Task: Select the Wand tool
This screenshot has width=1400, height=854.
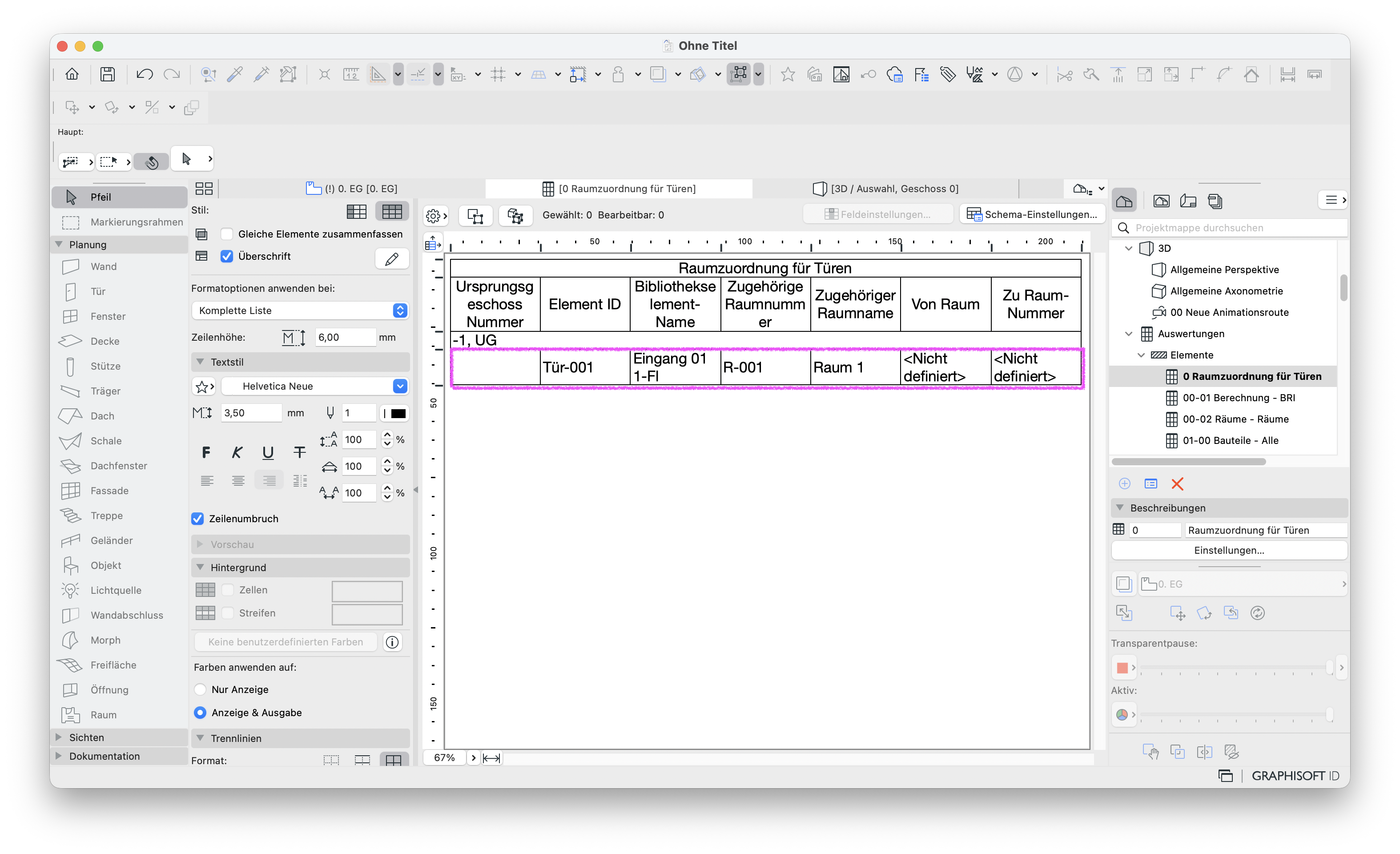Action: click(104, 266)
